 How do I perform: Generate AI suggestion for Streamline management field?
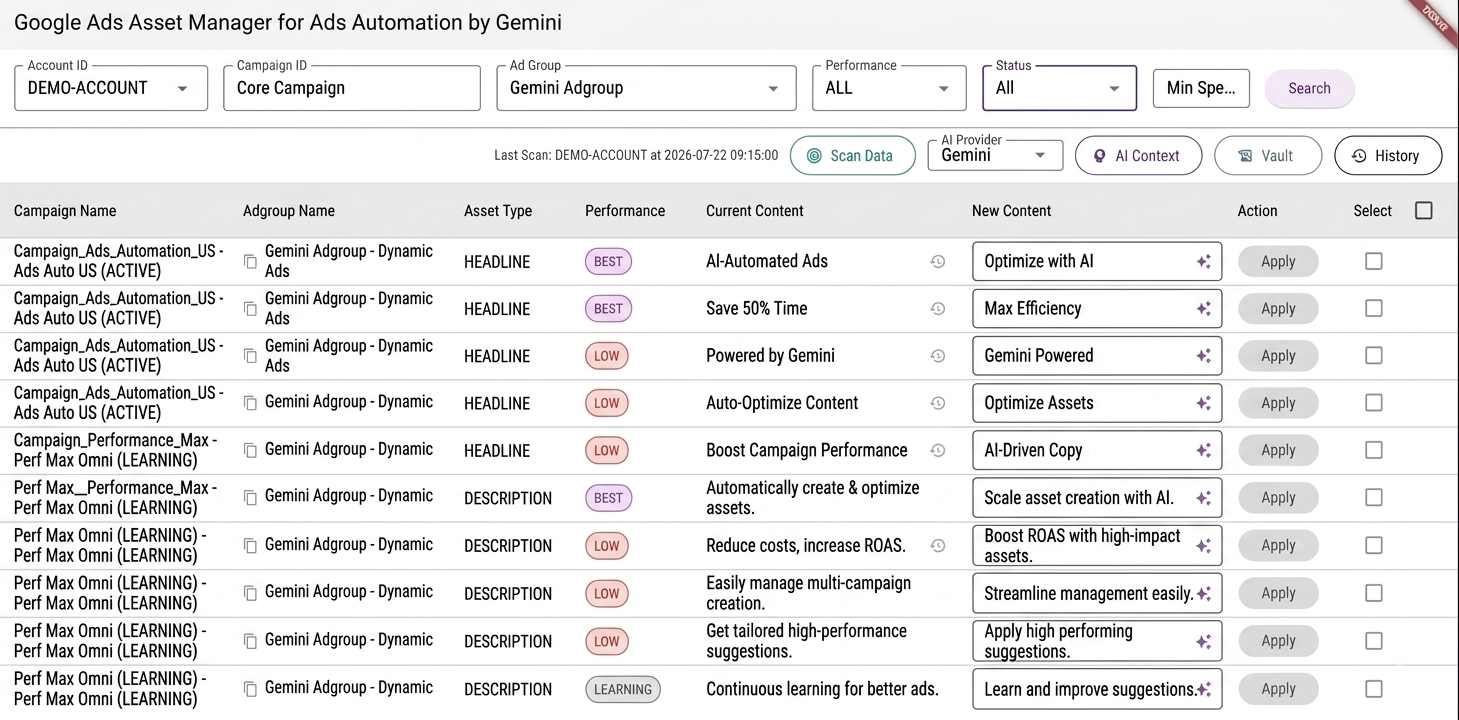(x=1204, y=593)
